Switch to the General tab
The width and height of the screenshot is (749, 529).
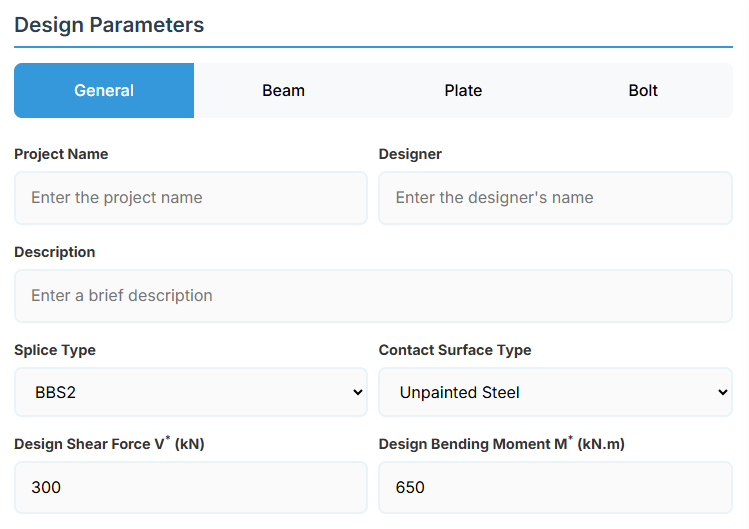(x=104, y=90)
